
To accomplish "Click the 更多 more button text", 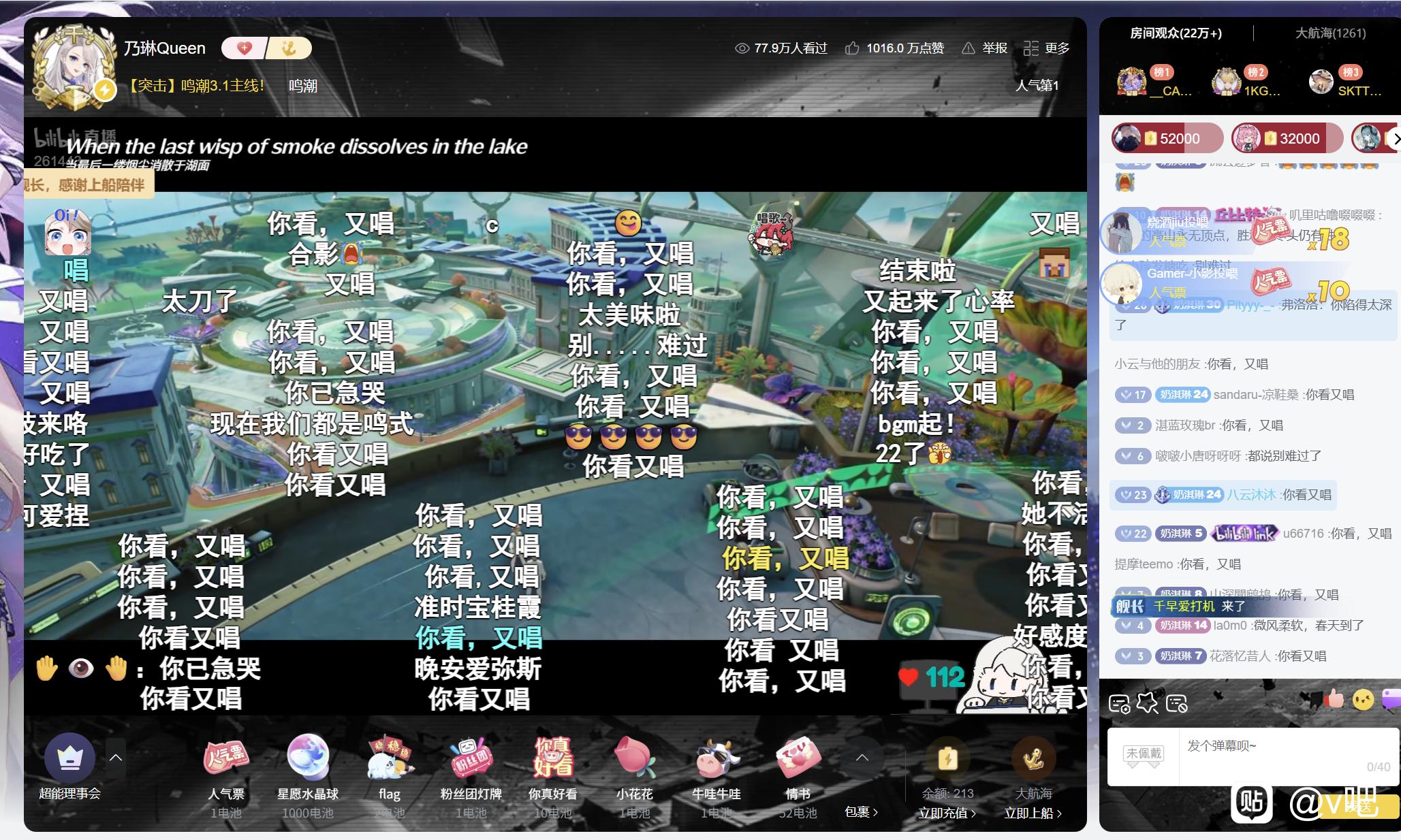I will point(1057,48).
